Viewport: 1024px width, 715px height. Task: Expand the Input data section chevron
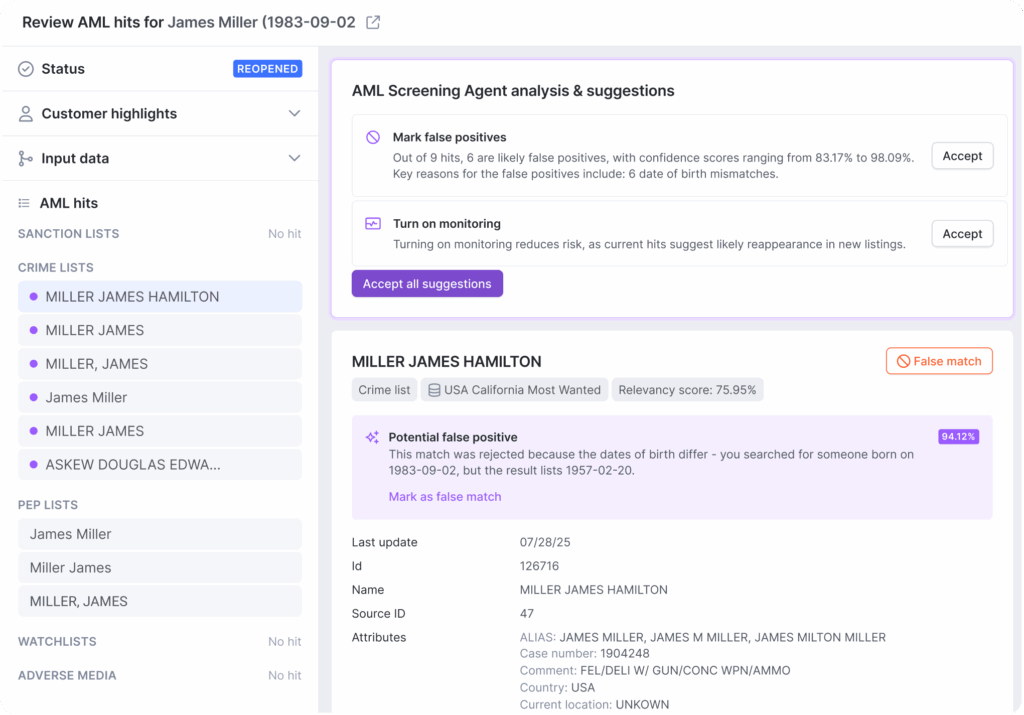tap(294, 158)
